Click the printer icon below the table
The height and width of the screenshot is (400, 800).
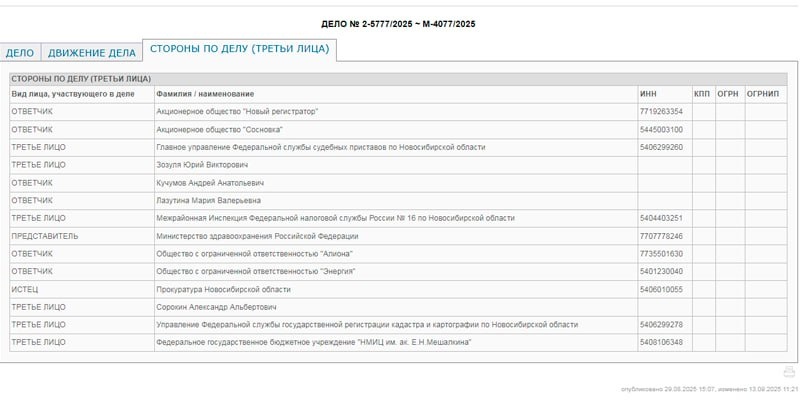(x=789, y=371)
